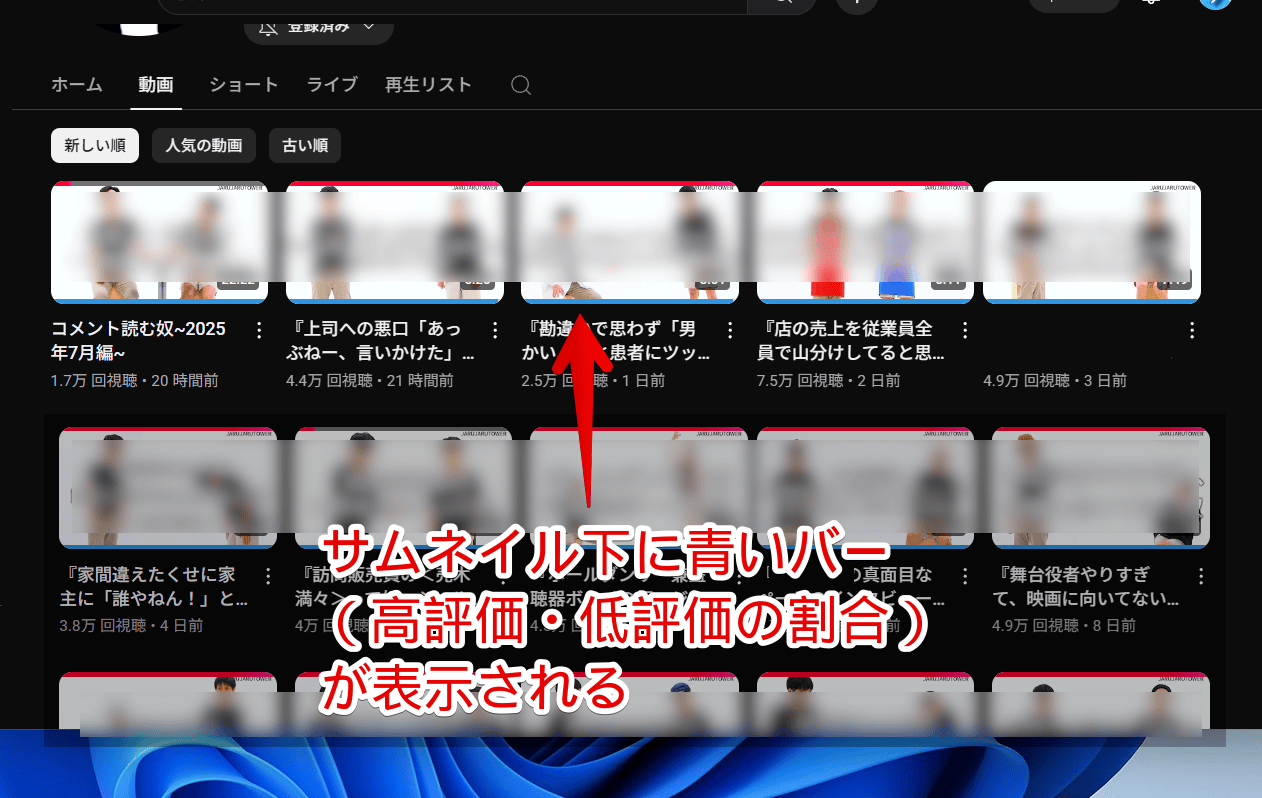Switch to the ショート tab

point(244,85)
